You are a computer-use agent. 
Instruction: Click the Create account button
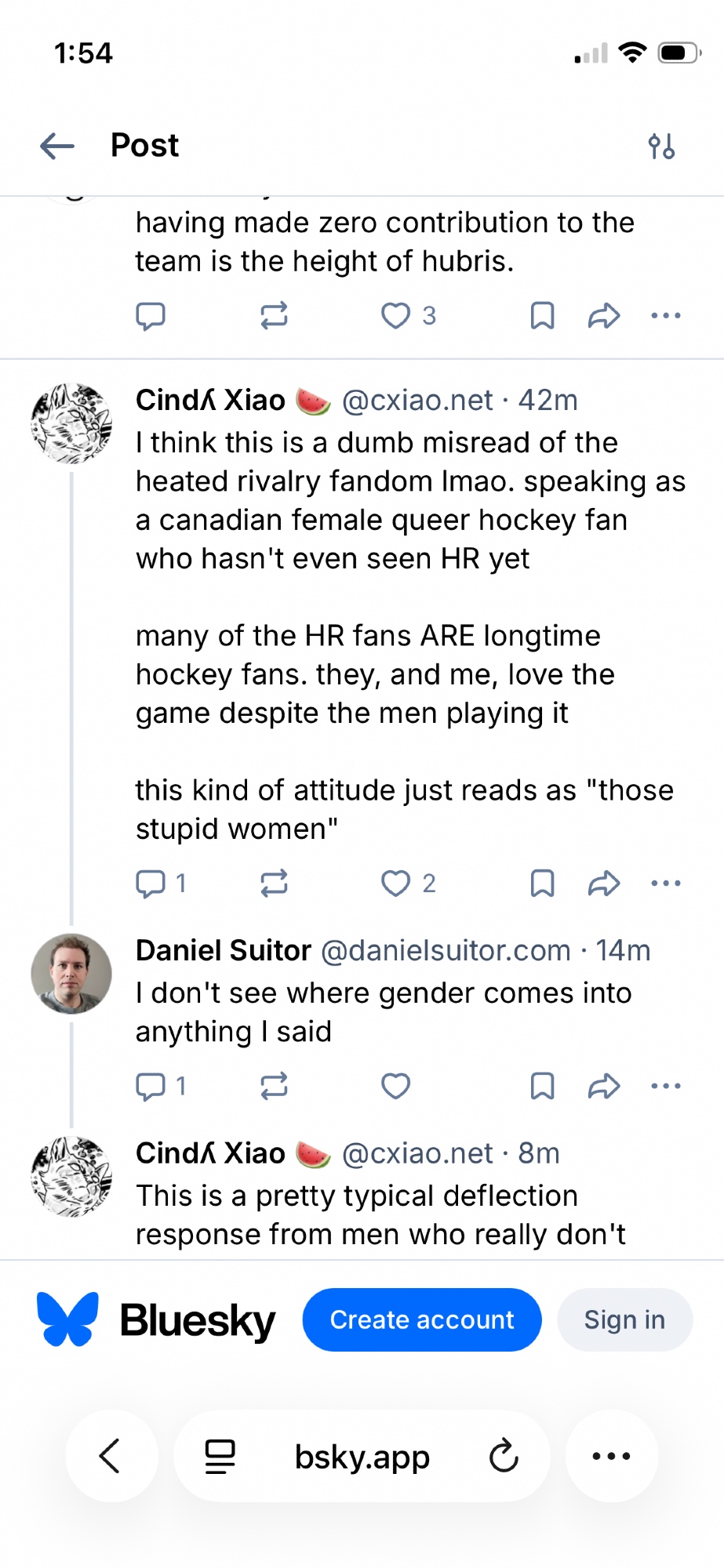point(422,1319)
